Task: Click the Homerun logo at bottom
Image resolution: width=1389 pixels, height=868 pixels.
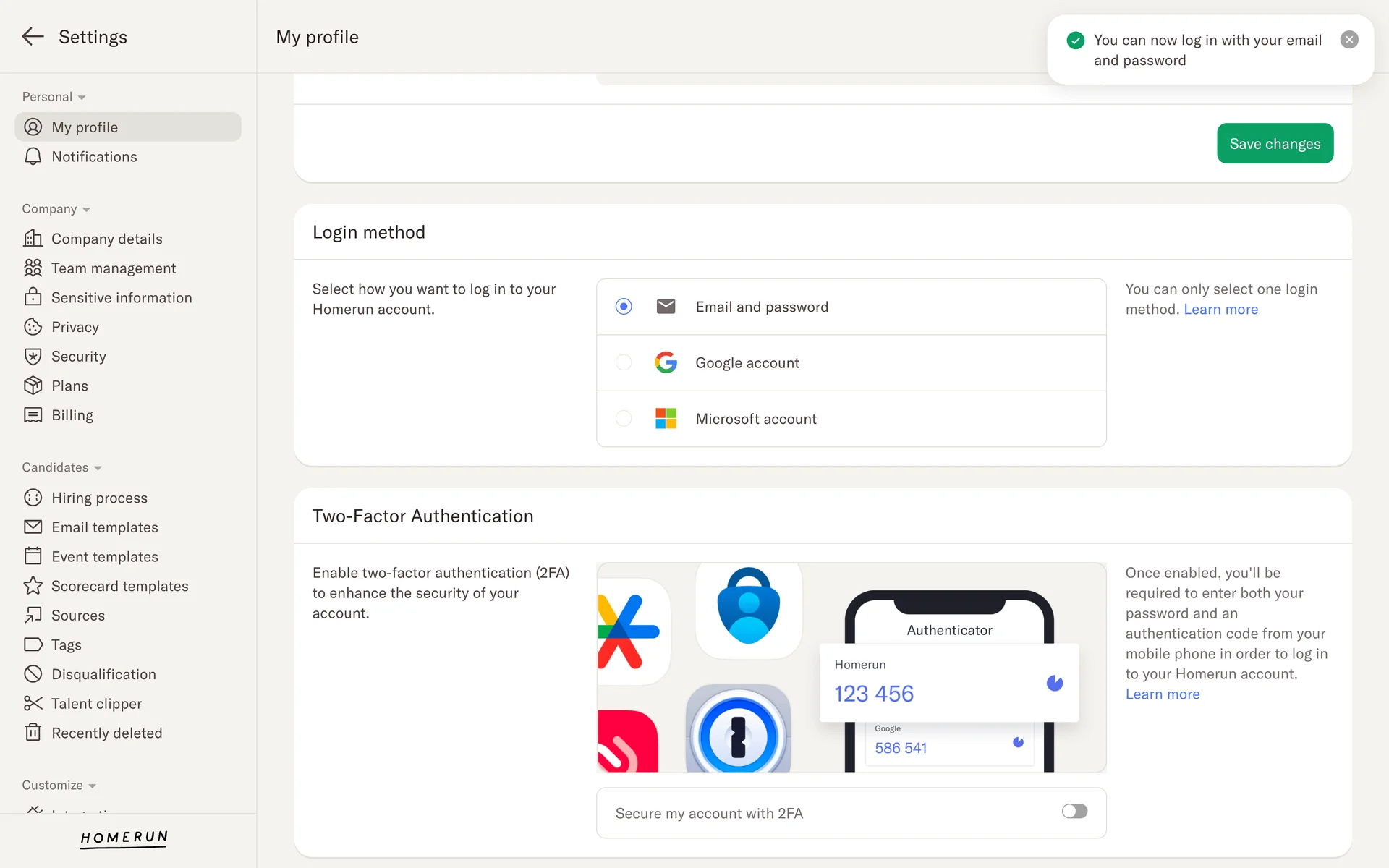Action: [x=124, y=838]
